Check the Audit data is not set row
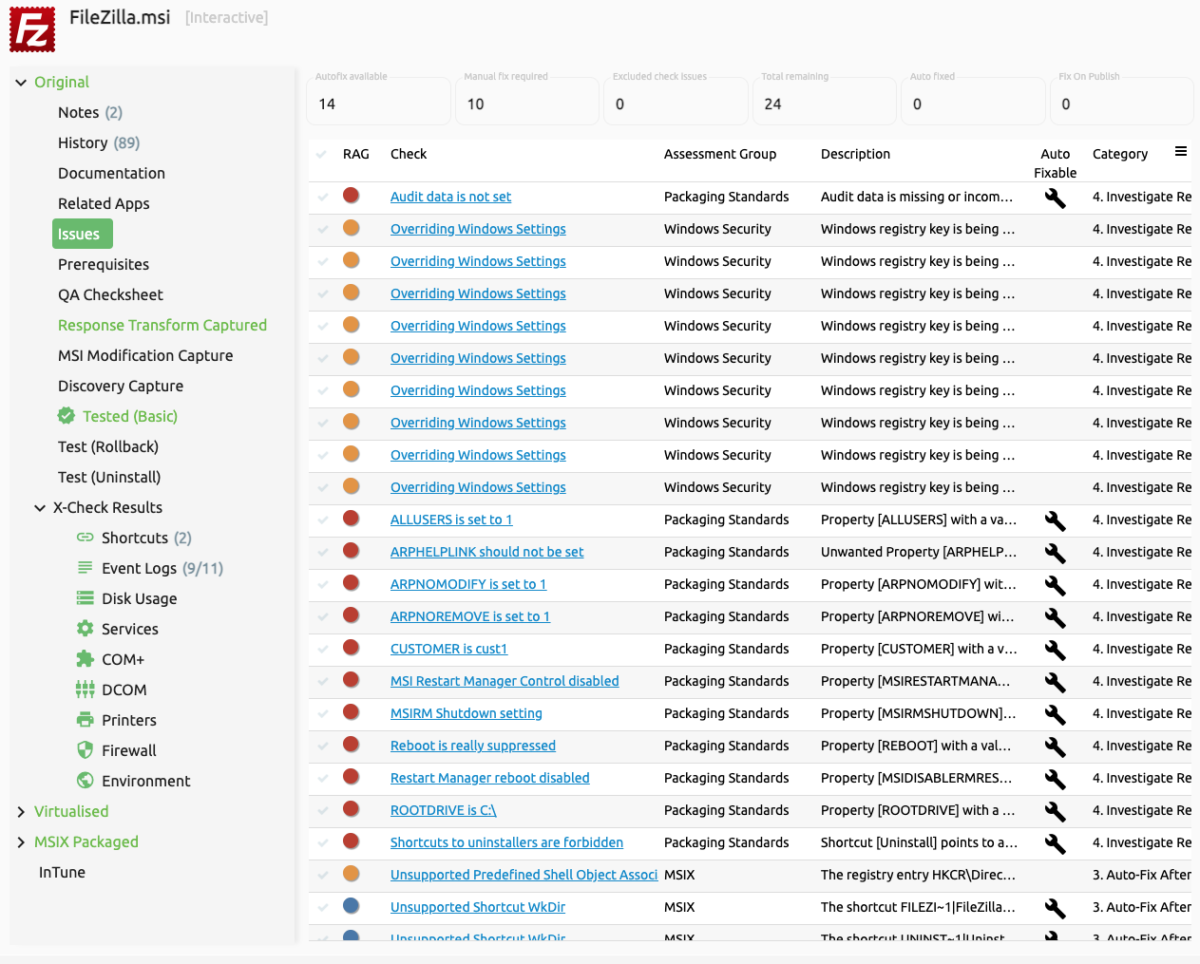The image size is (1200, 964). [x=322, y=197]
